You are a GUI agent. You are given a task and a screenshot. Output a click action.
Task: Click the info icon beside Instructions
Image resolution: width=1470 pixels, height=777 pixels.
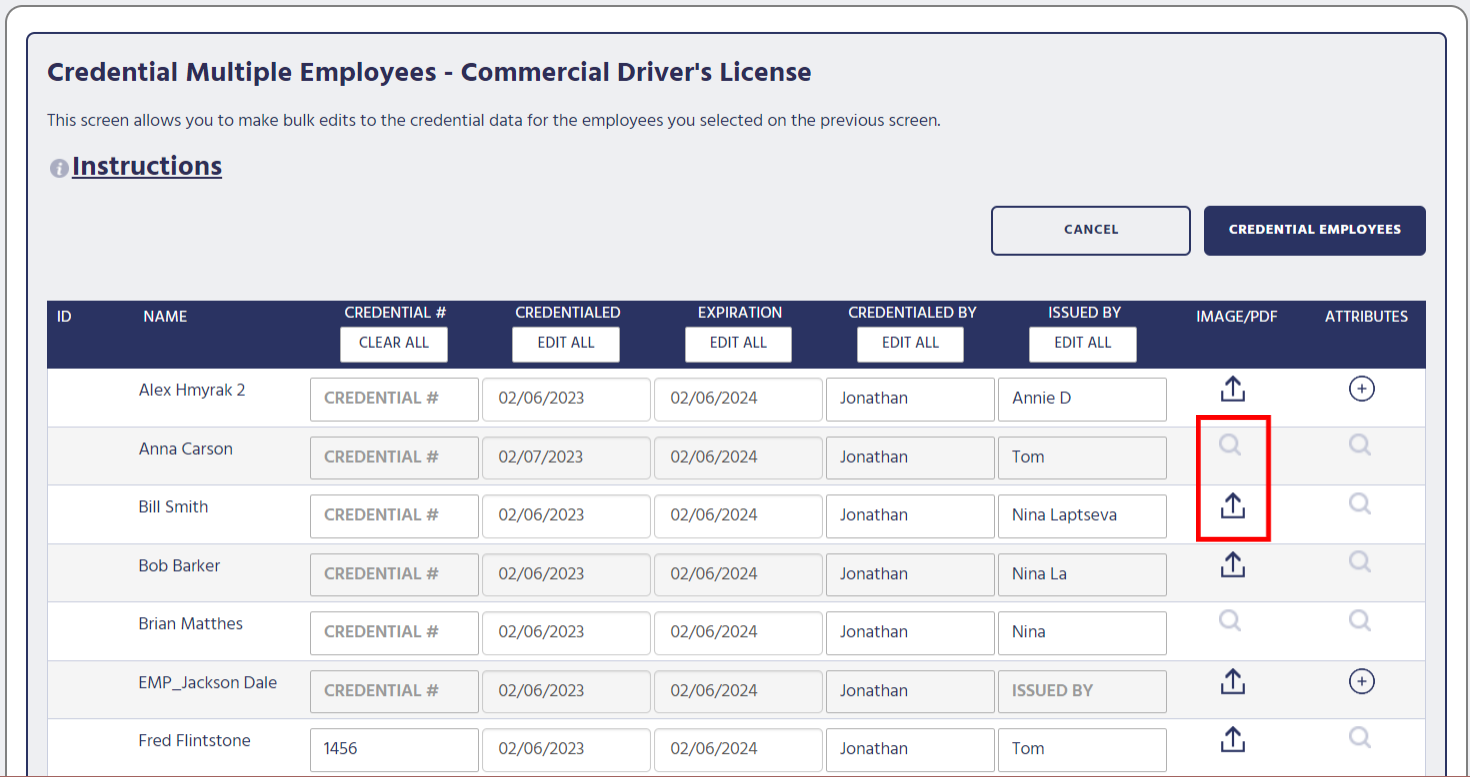(59, 168)
